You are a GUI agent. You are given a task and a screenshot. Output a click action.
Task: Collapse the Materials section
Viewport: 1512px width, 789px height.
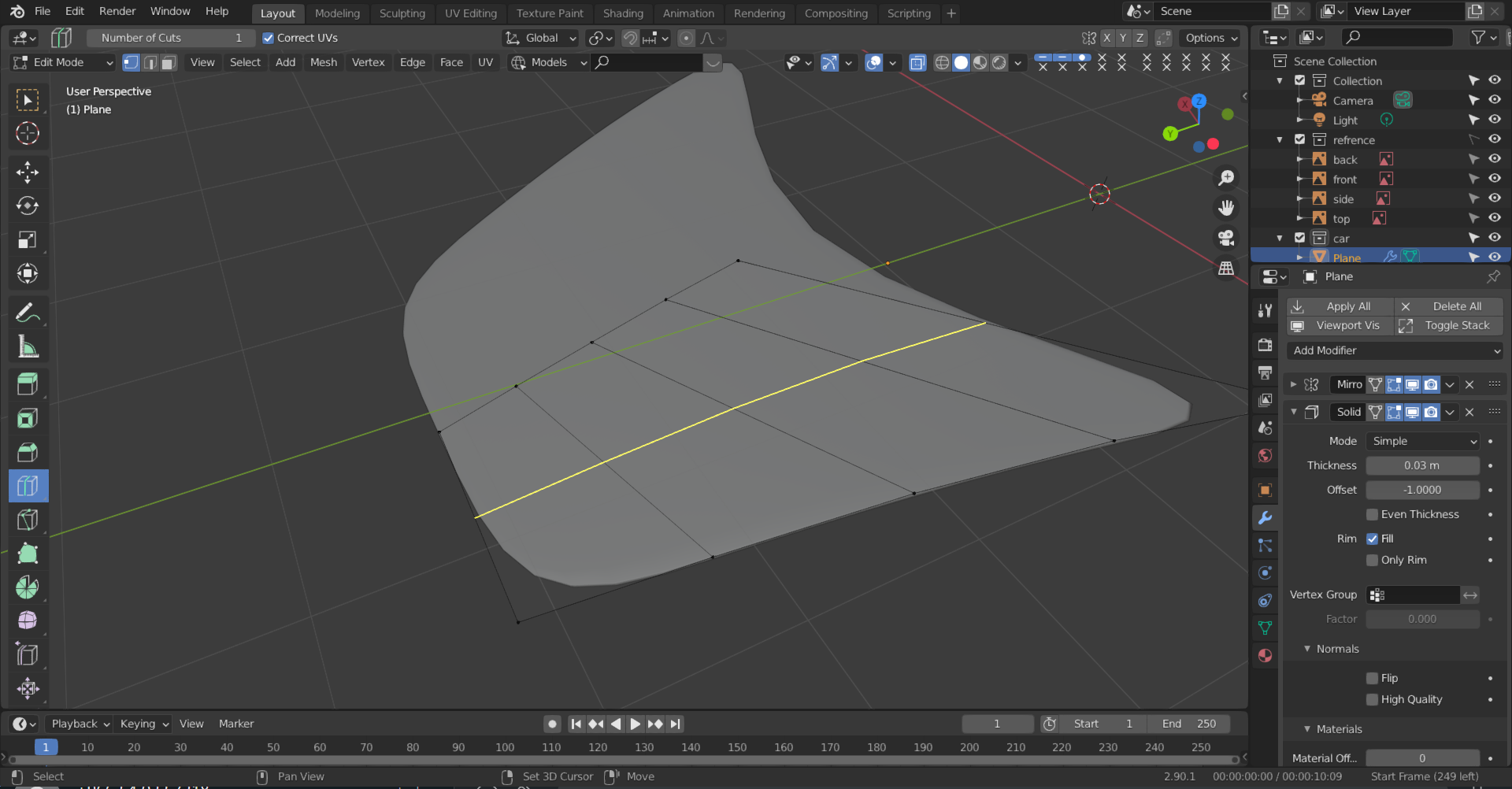[1307, 729]
